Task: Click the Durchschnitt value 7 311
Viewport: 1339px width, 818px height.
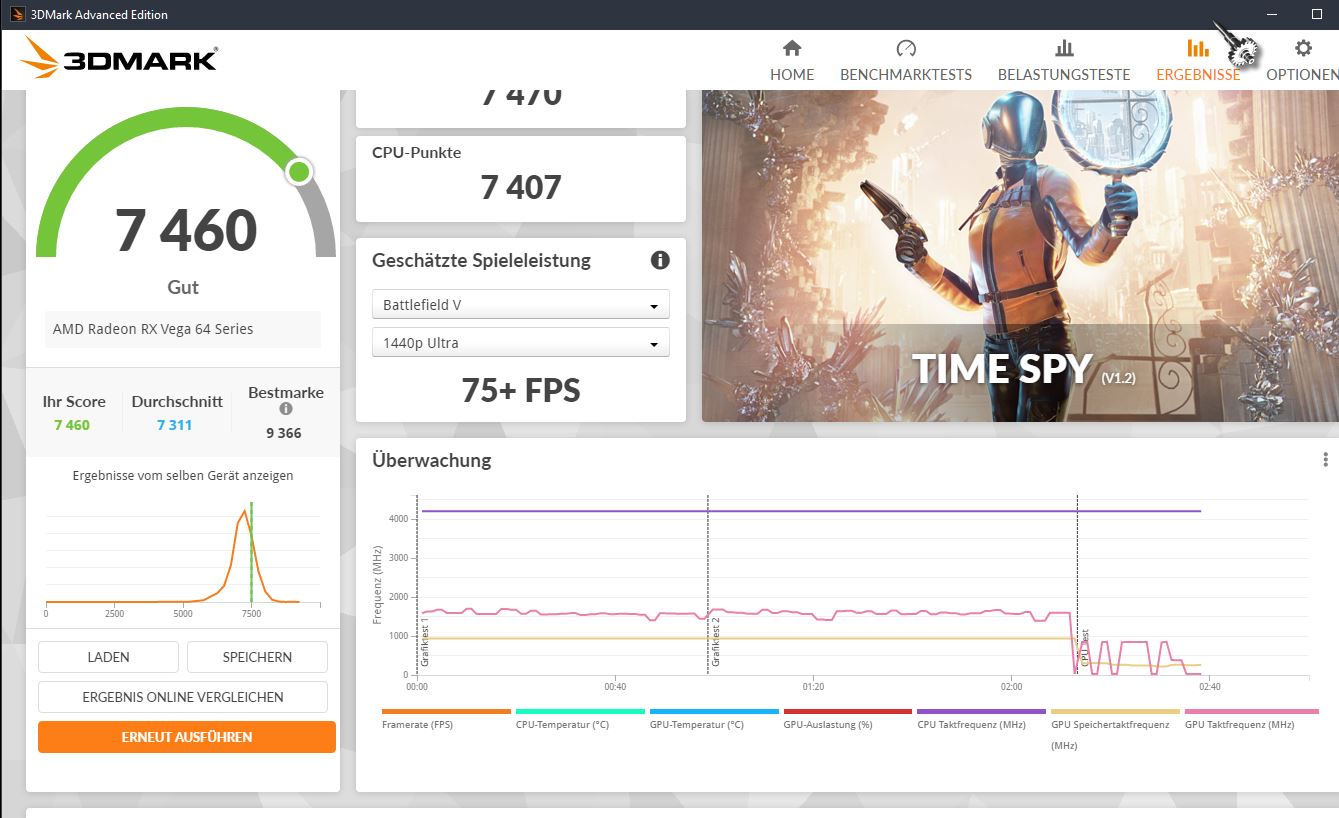Action: [x=175, y=425]
